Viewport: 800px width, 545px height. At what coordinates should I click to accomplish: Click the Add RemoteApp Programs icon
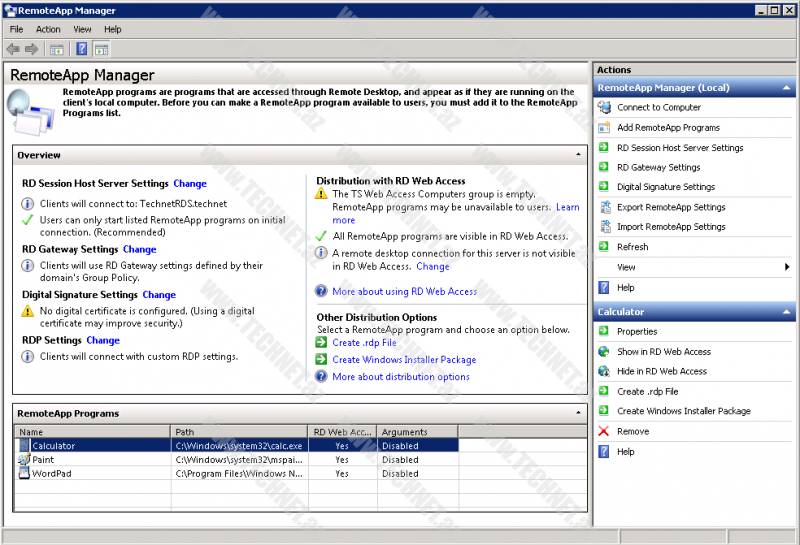(x=604, y=127)
